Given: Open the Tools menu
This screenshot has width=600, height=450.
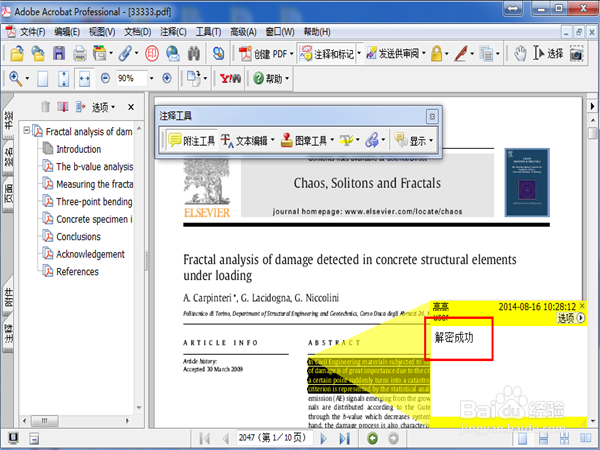Looking at the screenshot, I should (208, 32).
